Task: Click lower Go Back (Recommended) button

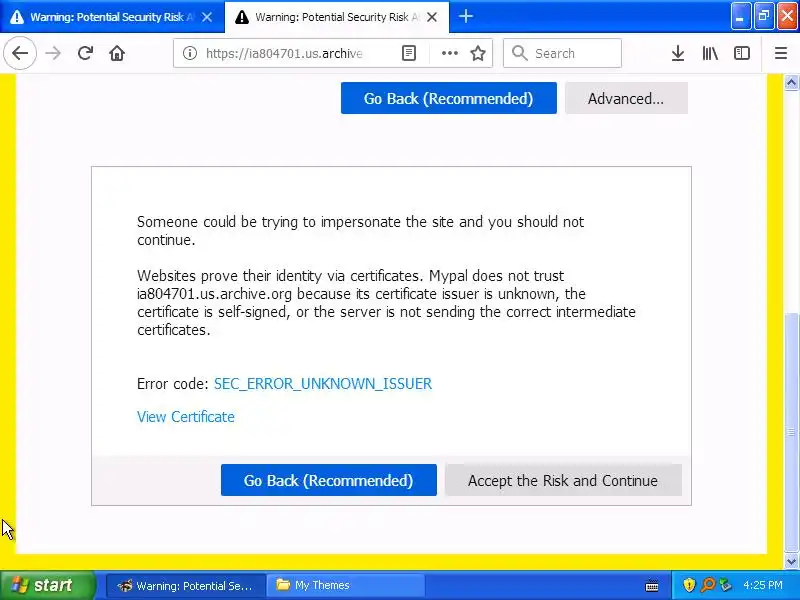Action: point(329,480)
